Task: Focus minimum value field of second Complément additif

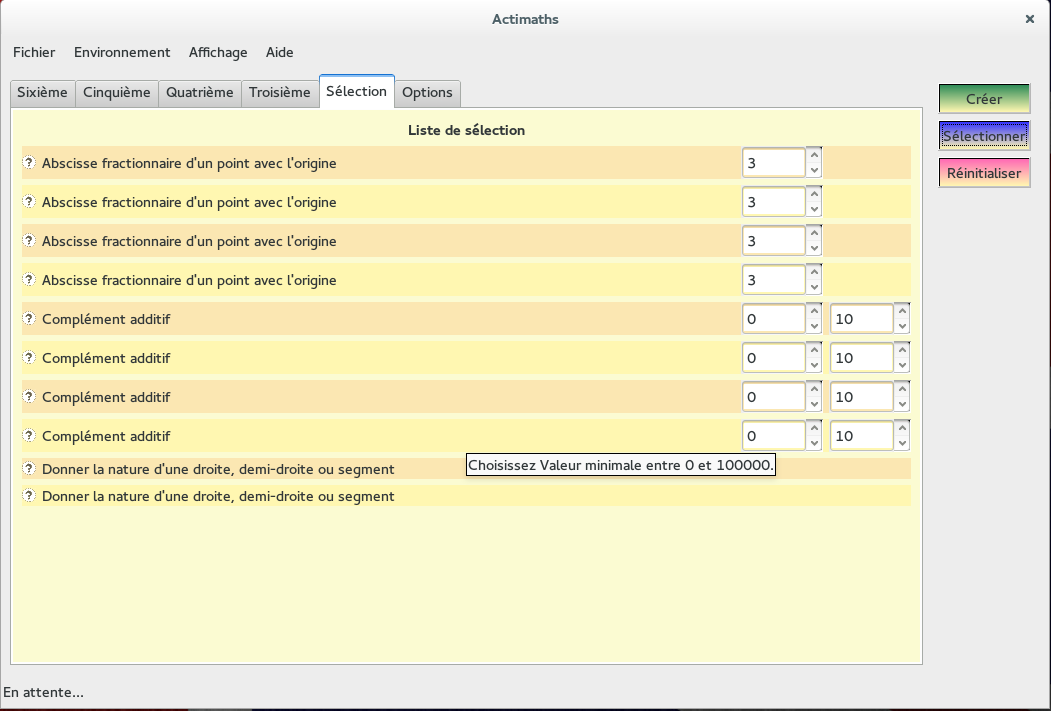Action: (x=773, y=358)
